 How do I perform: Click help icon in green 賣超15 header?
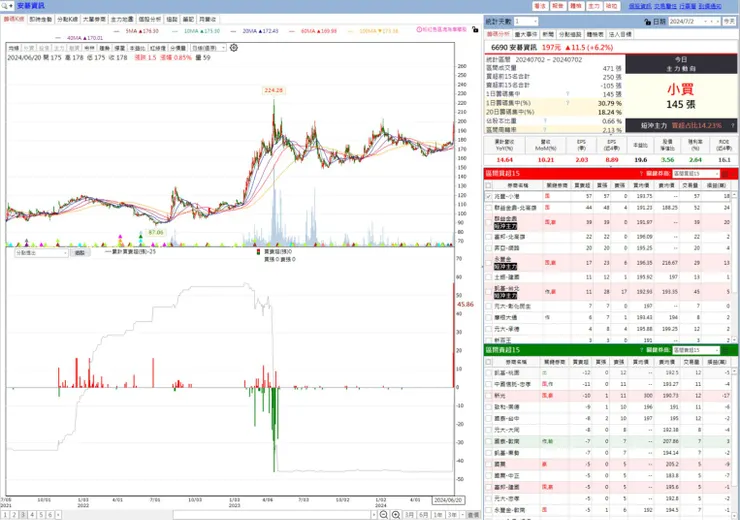(x=642, y=350)
